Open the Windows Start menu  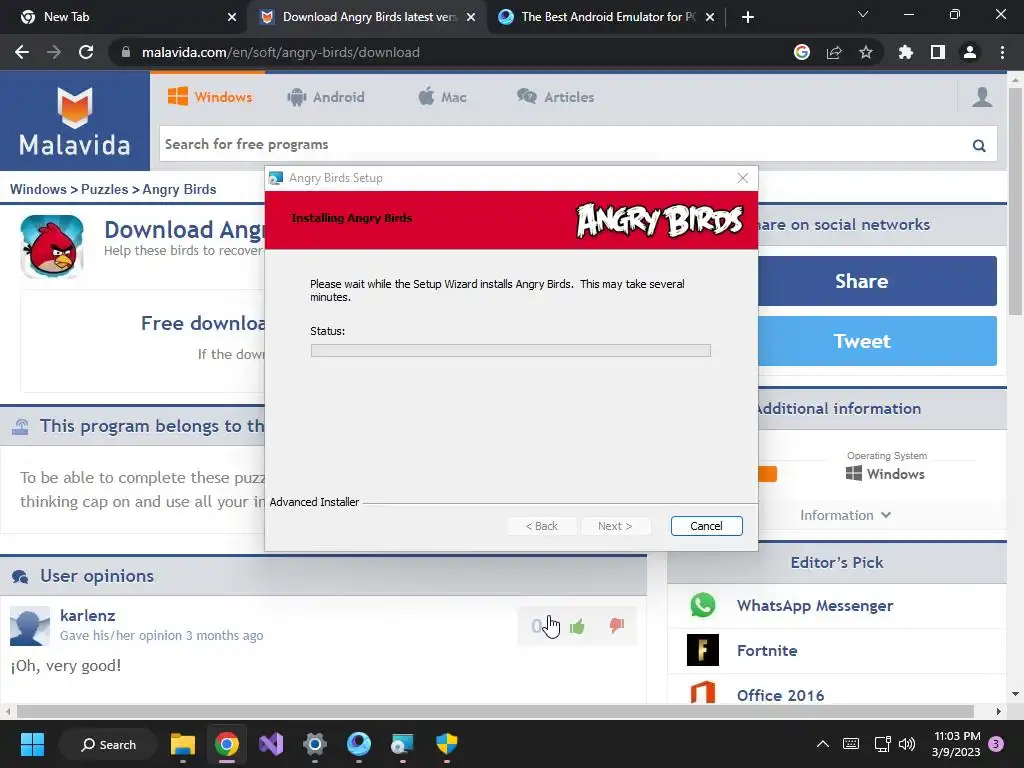tap(32, 744)
